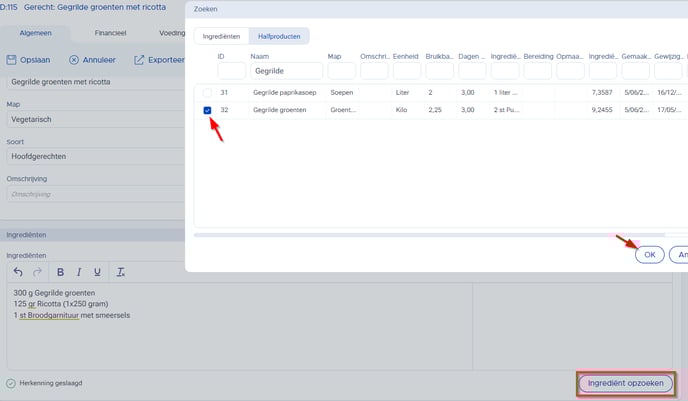Image resolution: width=688 pixels, height=401 pixels.
Task: Uncheck the Gegrilde groenten row checkbox
Action: tap(208, 110)
